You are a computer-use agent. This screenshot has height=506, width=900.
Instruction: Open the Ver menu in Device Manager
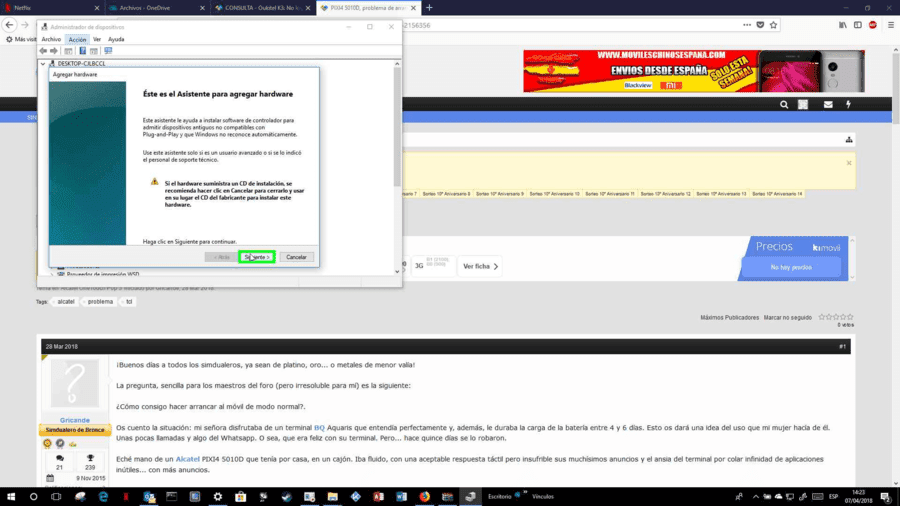coord(97,39)
